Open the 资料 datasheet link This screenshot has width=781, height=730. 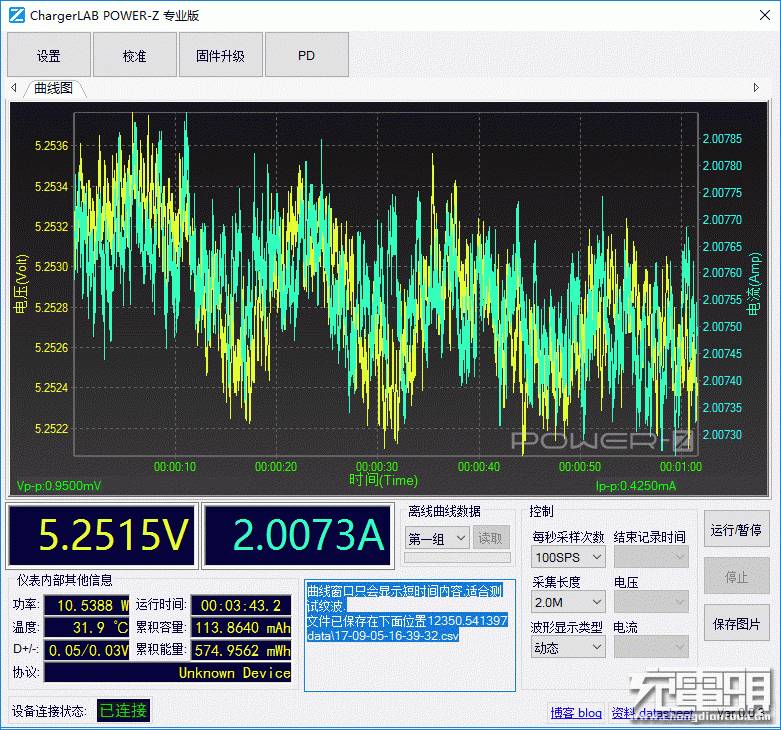click(x=652, y=713)
